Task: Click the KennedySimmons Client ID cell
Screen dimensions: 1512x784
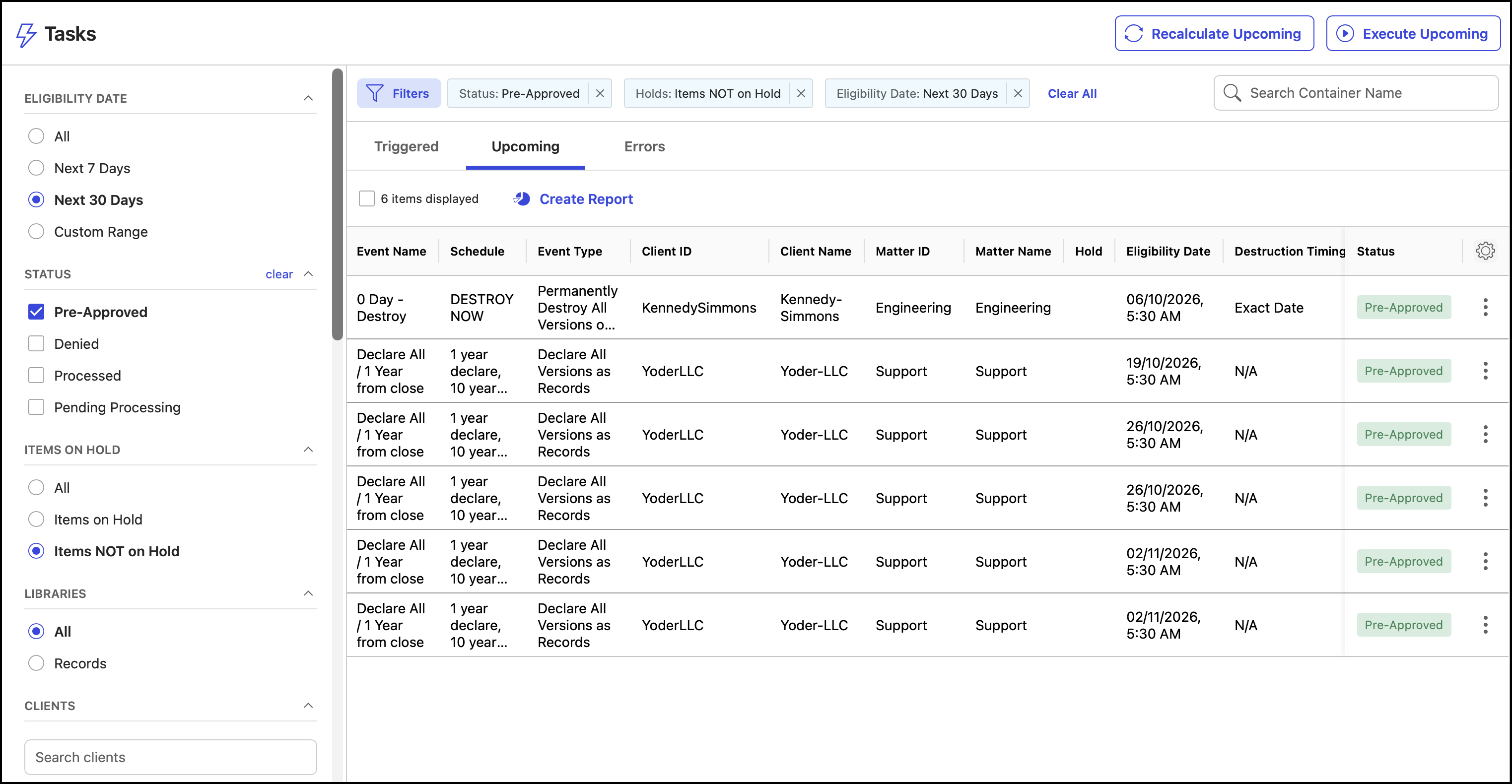Action: 698,308
